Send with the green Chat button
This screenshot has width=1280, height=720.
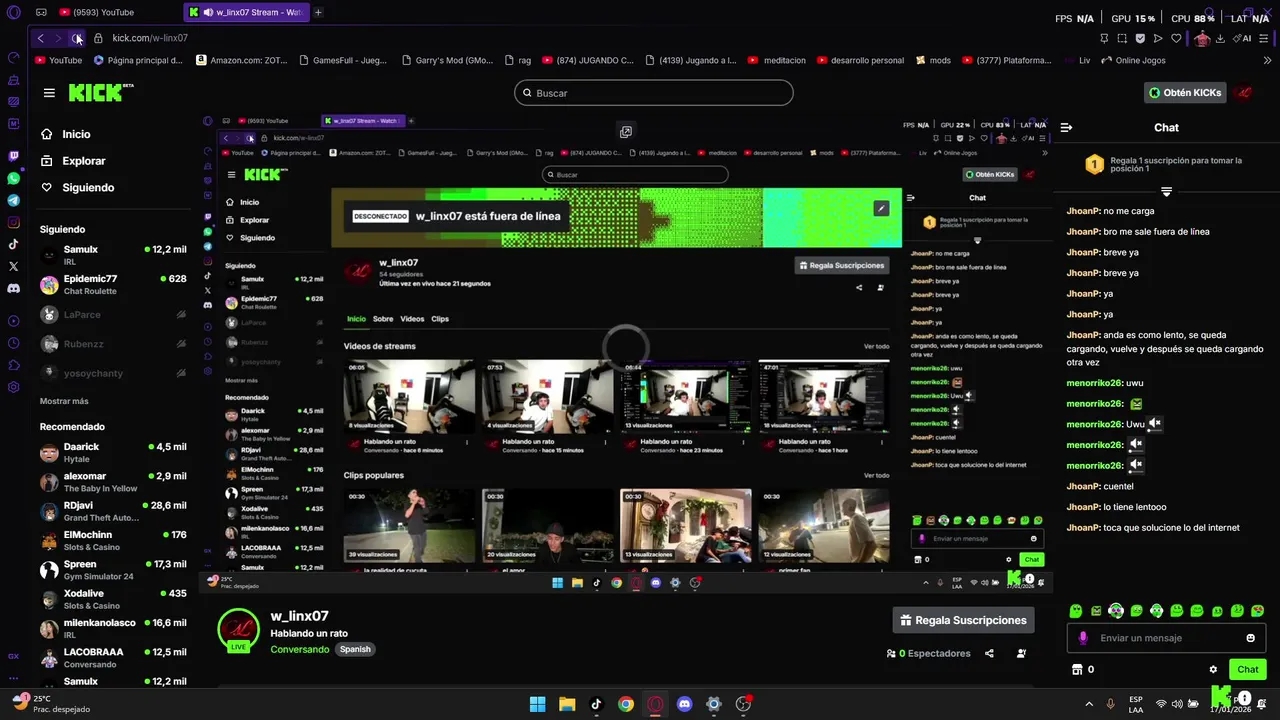pyautogui.click(x=1248, y=670)
